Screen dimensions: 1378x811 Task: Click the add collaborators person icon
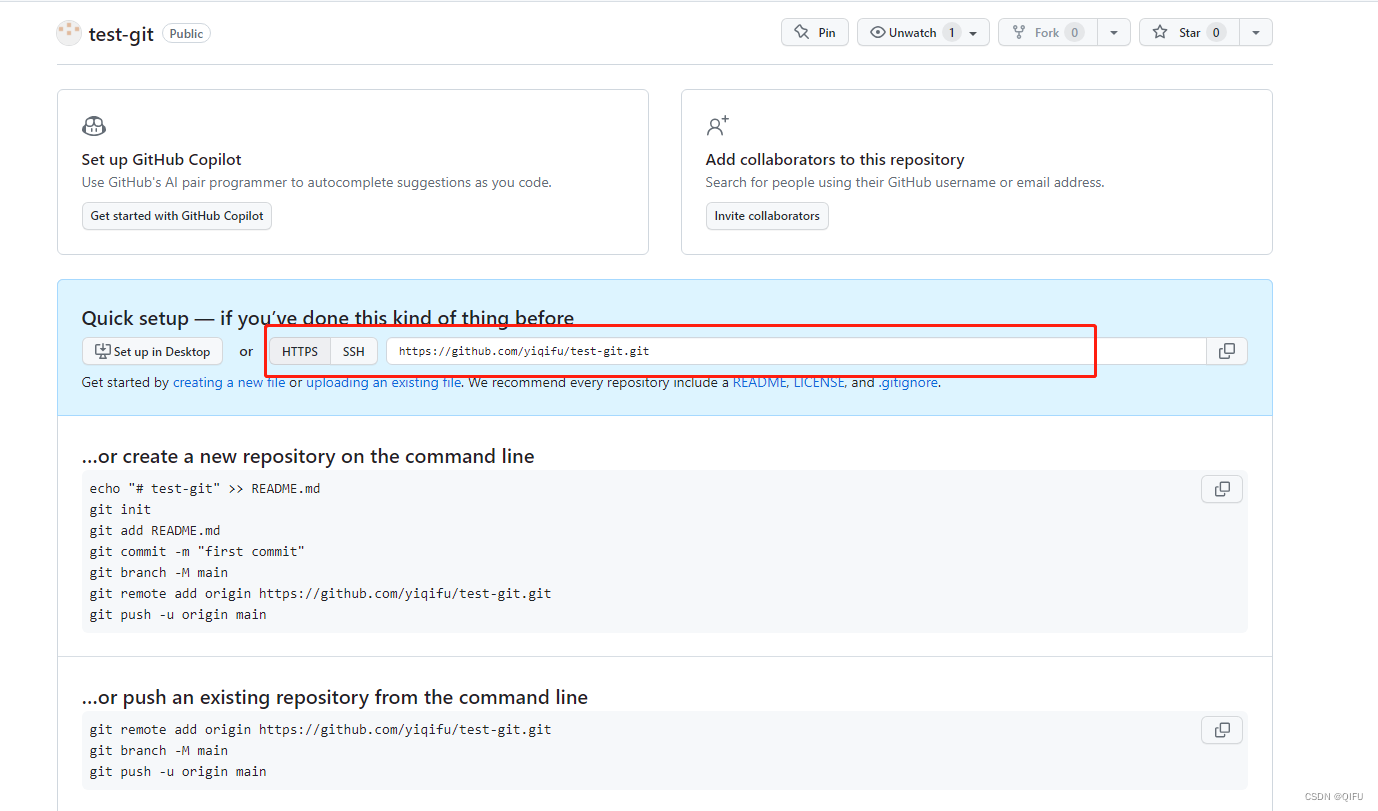click(x=718, y=126)
